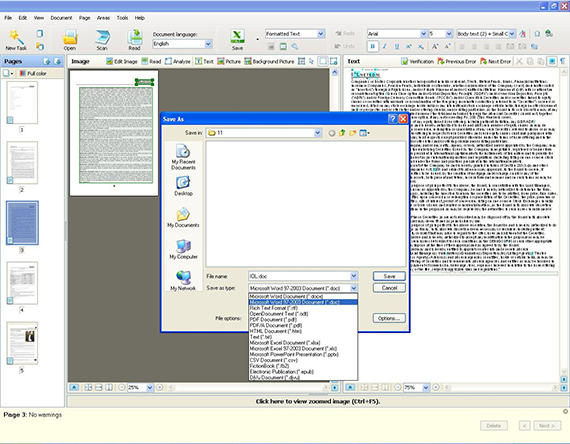The image size is (570, 444).
Task: Select the Table area tool icon
Action: click(301, 61)
